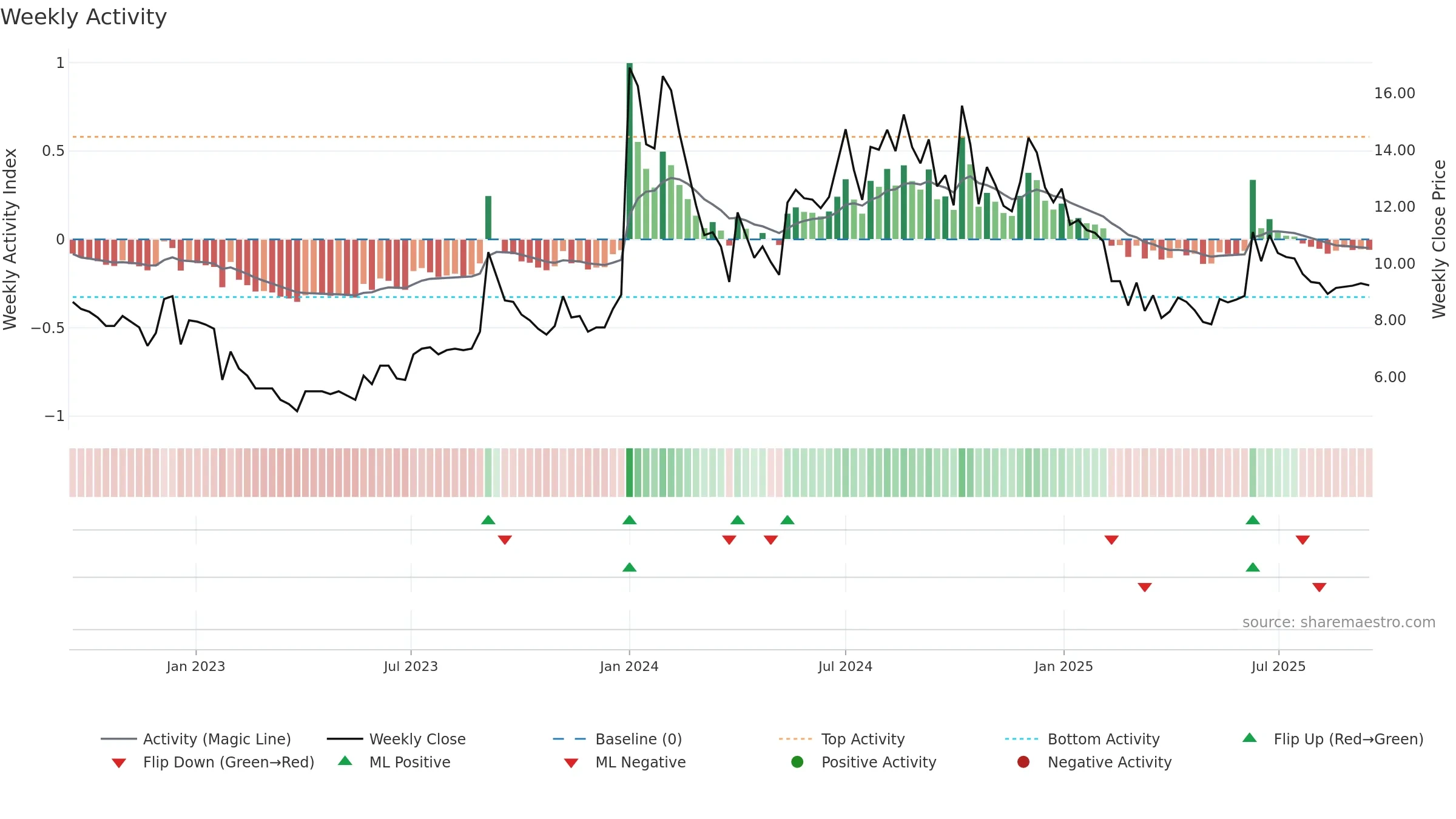Image resolution: width=1456 pixels, height=819 pixels.
Task: Click the darkest green heatmap cell at Jan 2024
Action: [630, 473]
